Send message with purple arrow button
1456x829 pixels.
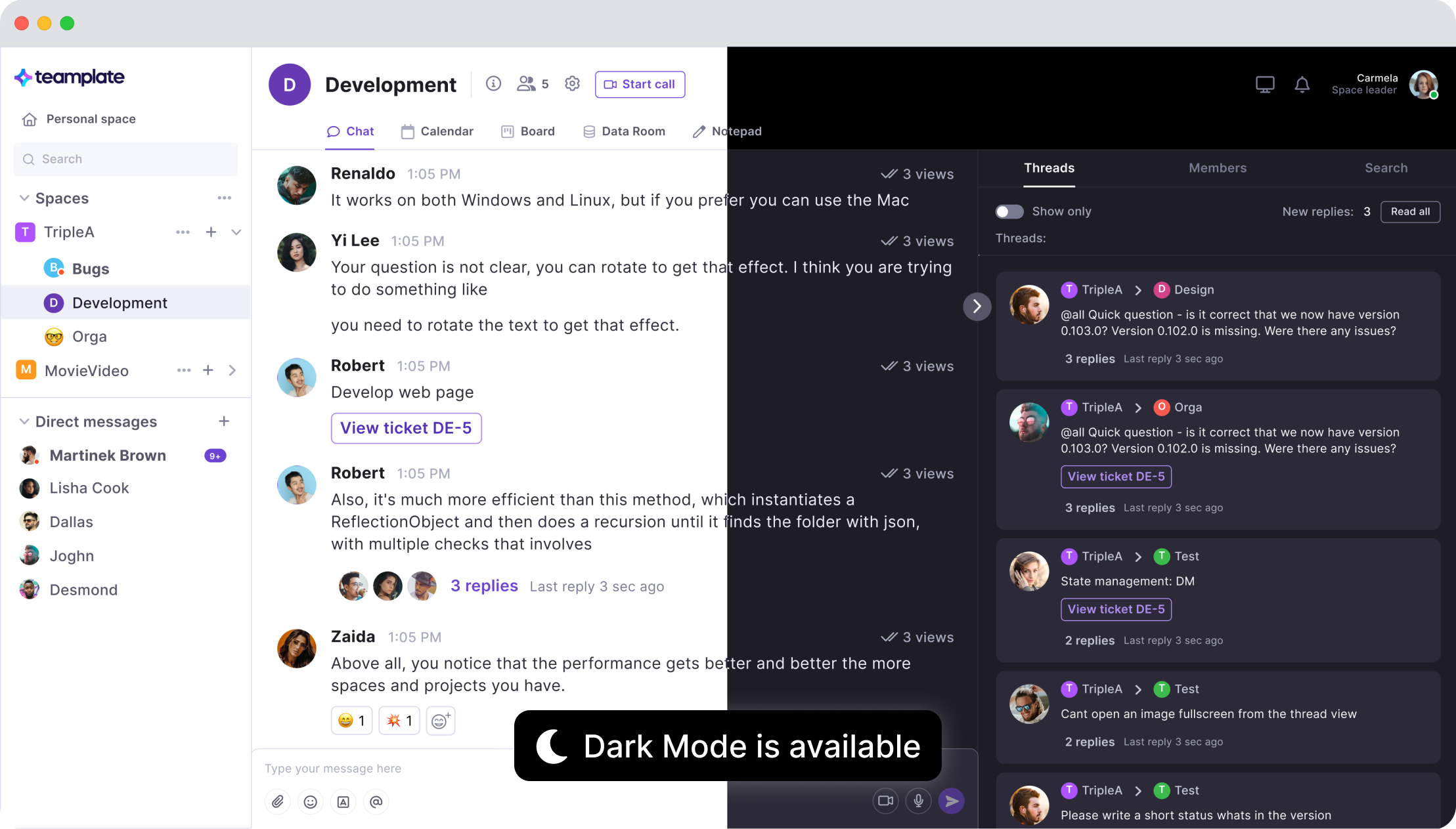[952, 801]
